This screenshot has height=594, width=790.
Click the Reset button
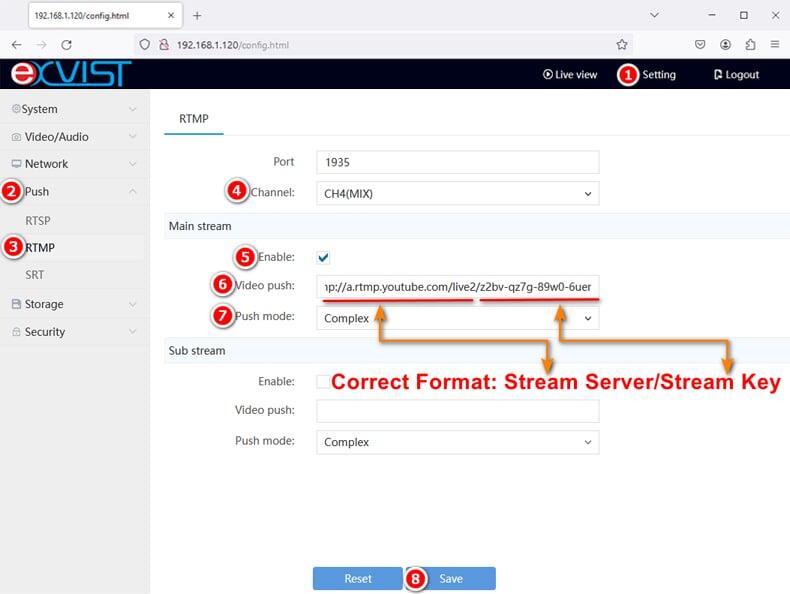pyautogui.click(x=358, y=578)
